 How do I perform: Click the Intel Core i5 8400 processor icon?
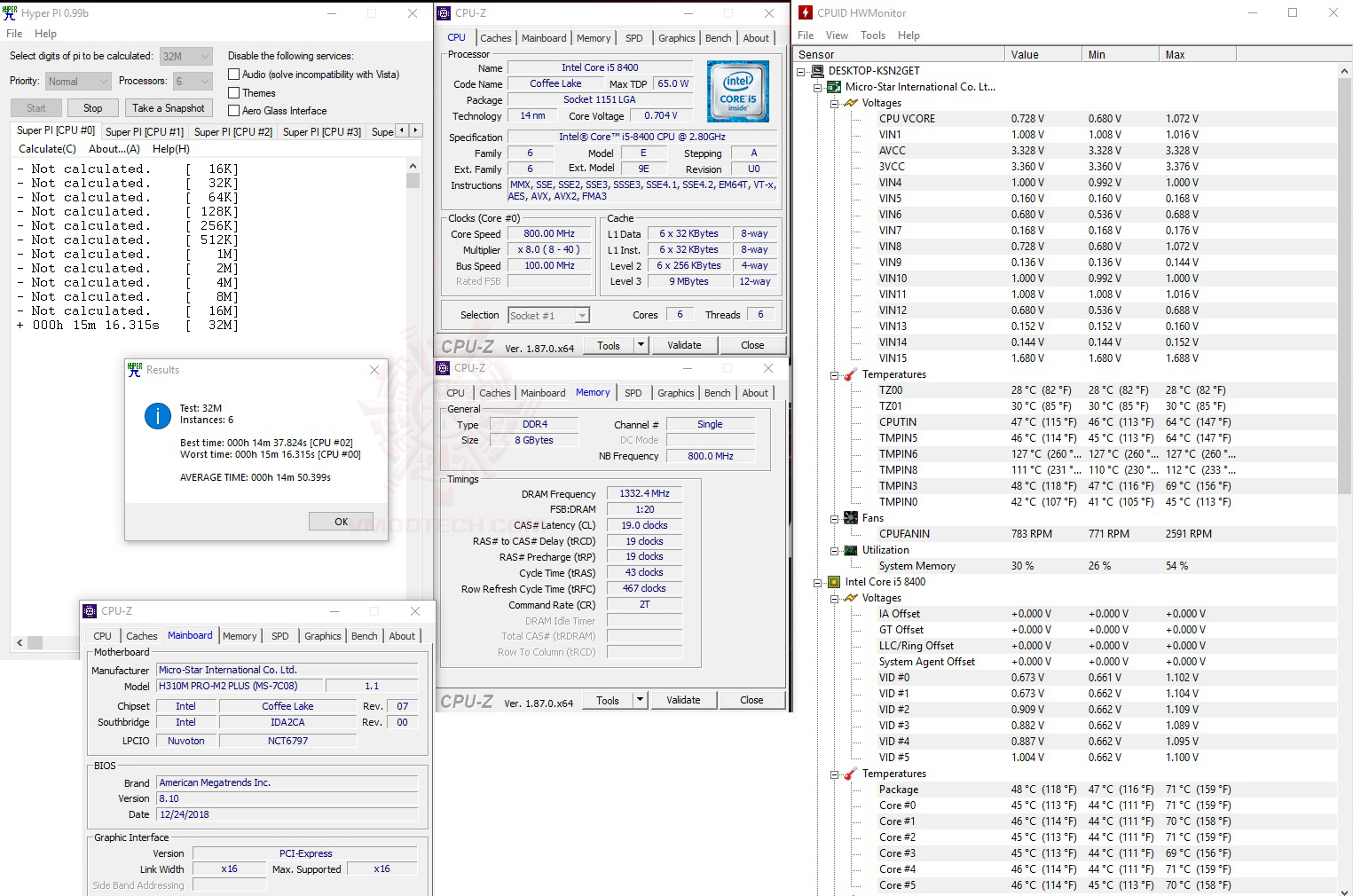(834, 582)
